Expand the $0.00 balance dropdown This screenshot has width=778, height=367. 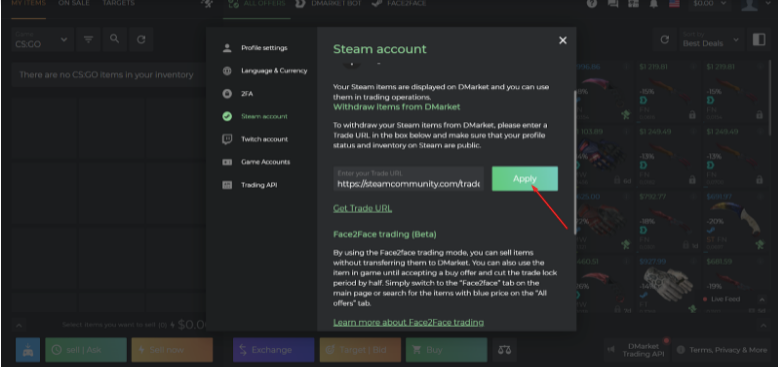710,3
